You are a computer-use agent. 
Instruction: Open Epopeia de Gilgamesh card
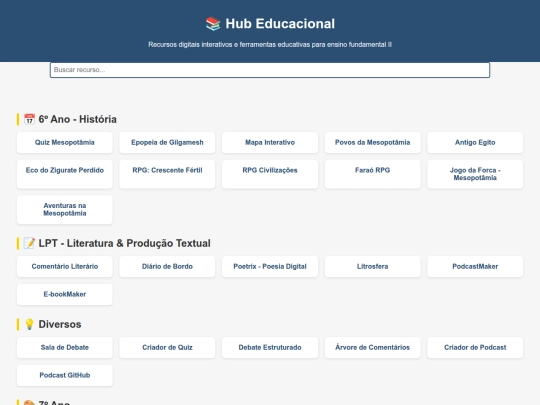tap(167, 143)
